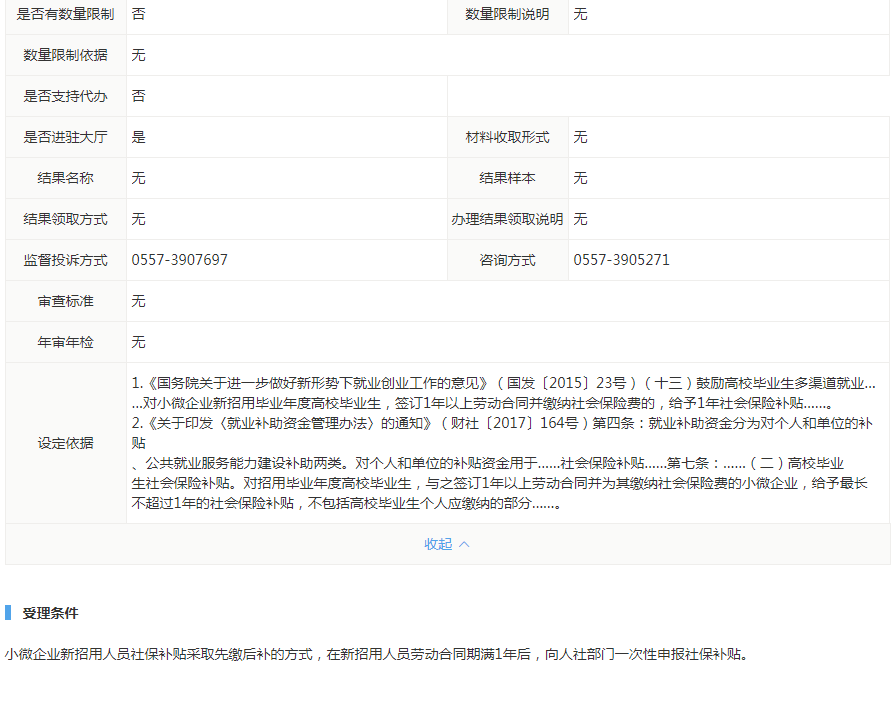Click the 监督投诉方式 phone number 0557-3907697
This screenshot has height=715, width=895.
(x=180, y=260)
